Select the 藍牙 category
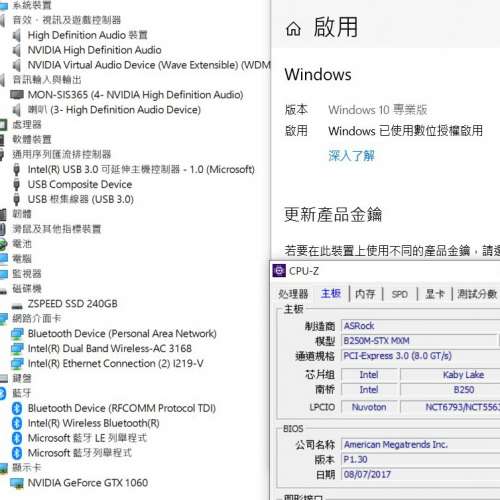The image size is (500, 500). pyautogui.click(x=22, y=393)
